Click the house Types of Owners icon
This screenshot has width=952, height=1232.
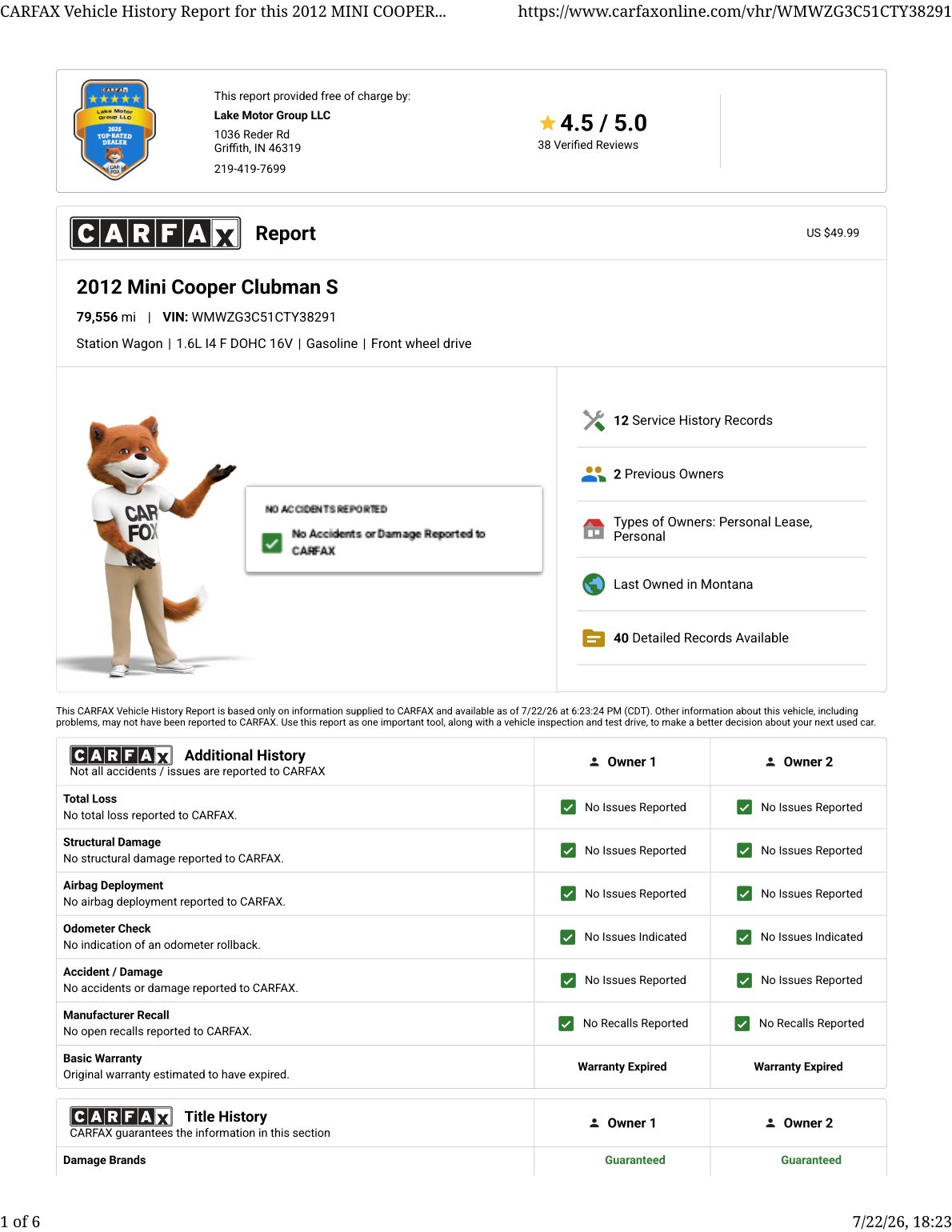pyautogui.click(x=594, y=529)
